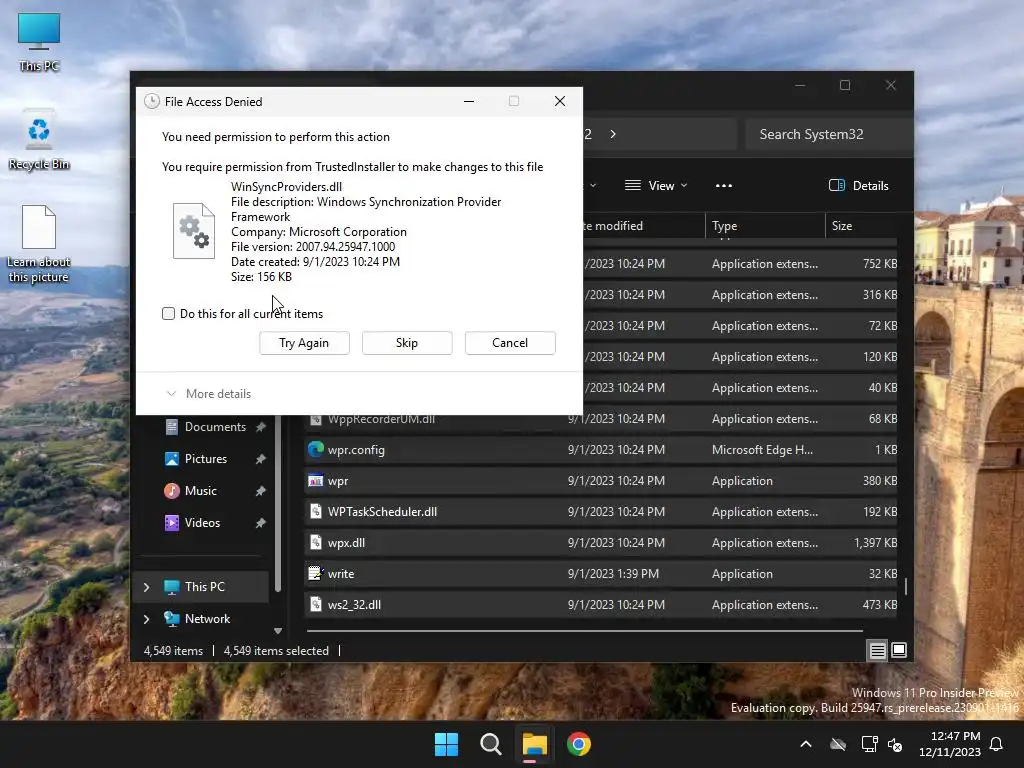Click the write file name
The width and height of the screenshot is (1024, 768).
(x=341, y=574)
